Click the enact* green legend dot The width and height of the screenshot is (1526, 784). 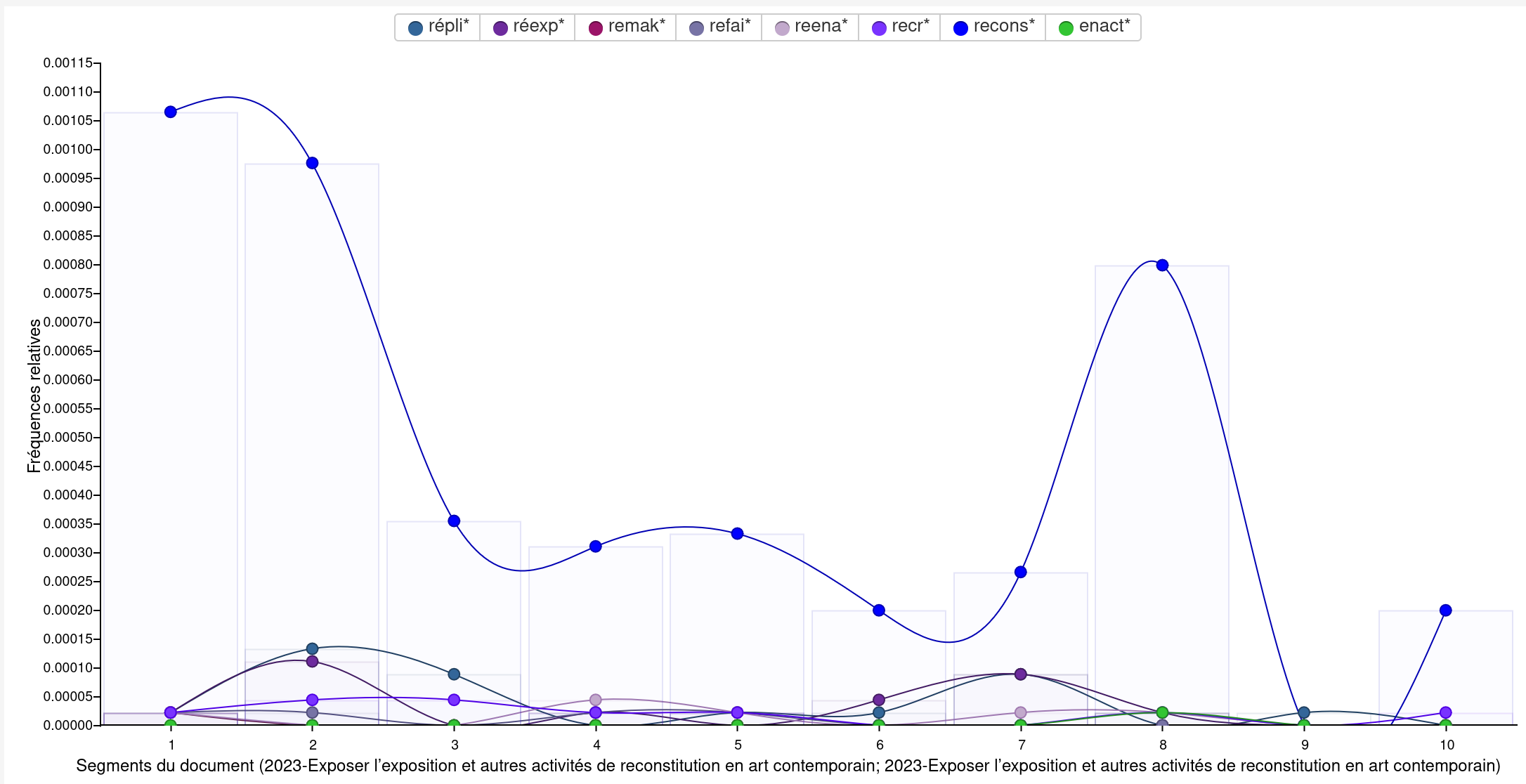1066,28
